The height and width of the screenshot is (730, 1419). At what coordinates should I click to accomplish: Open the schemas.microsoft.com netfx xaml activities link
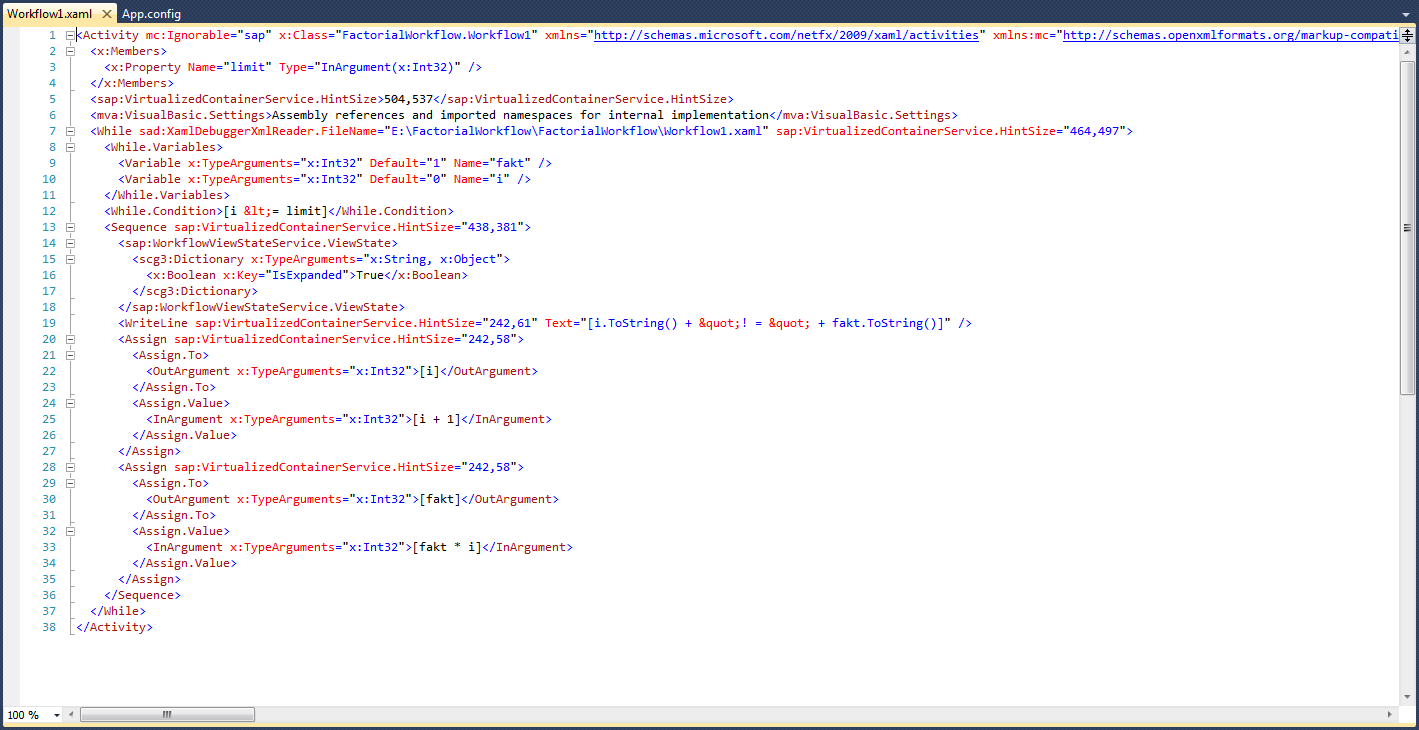tap(786, 35)
